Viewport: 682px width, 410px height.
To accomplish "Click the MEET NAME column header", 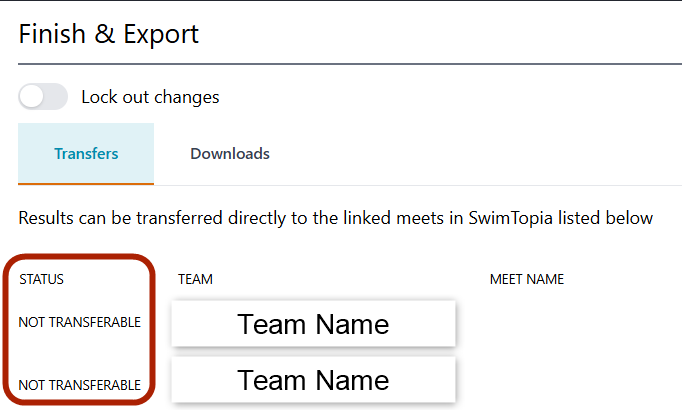I will (527, 279).
